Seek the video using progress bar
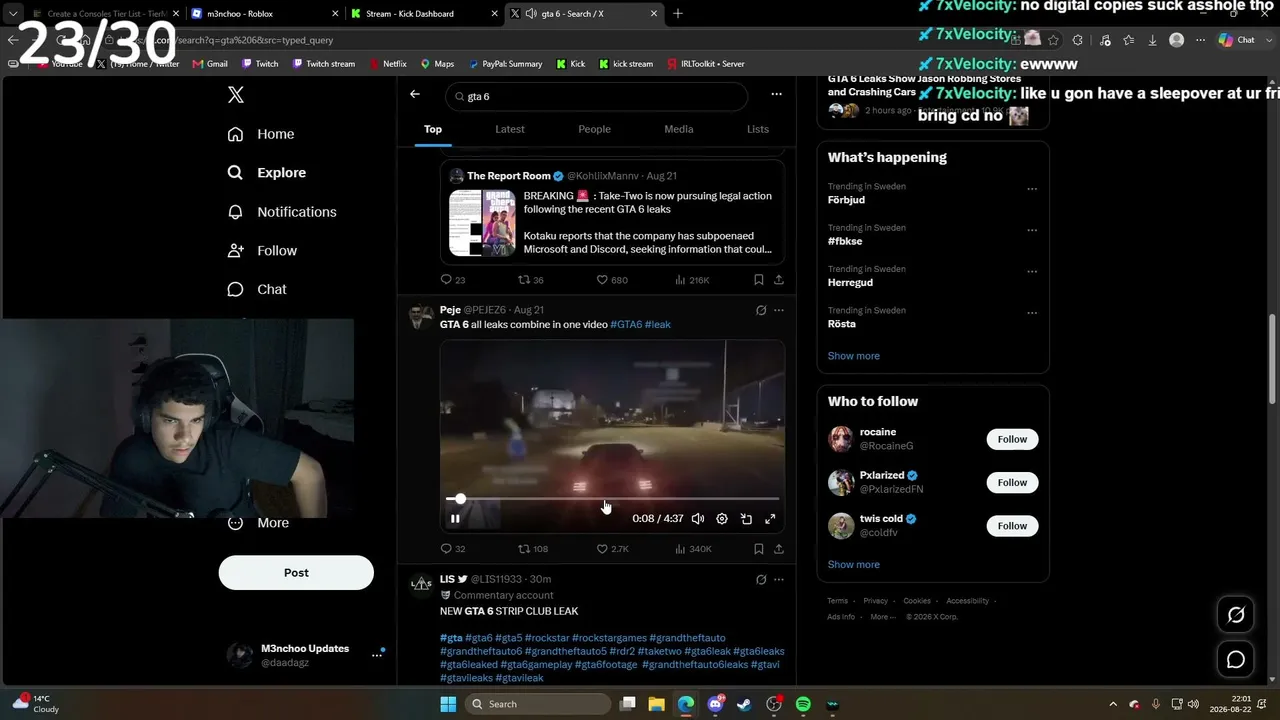This screenshot has height=720, width=1280. pyautogui.click(x=612, y=498)
